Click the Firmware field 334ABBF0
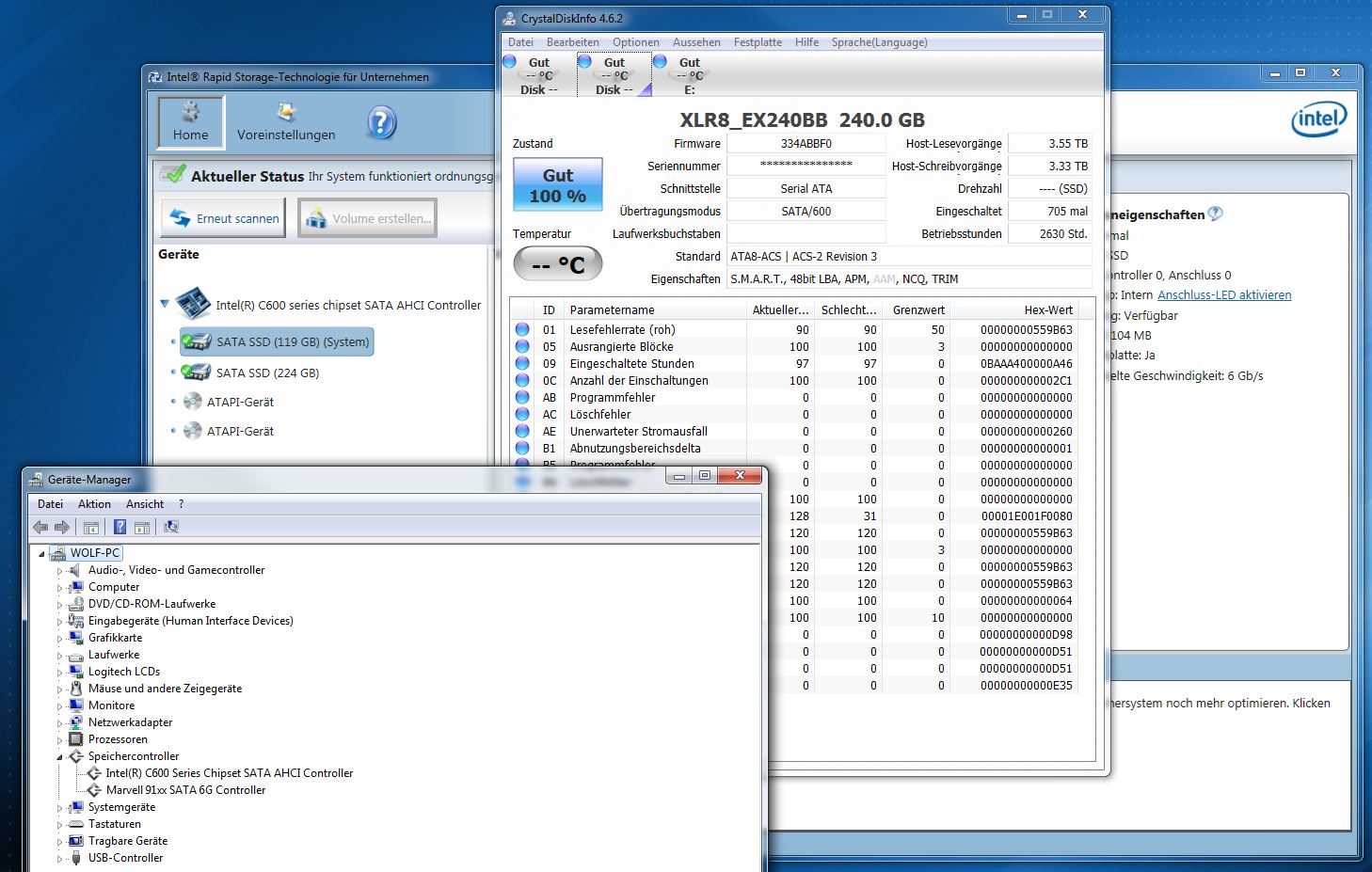The height and width of the screenshot is (872, 1372). tap(806, 144)
